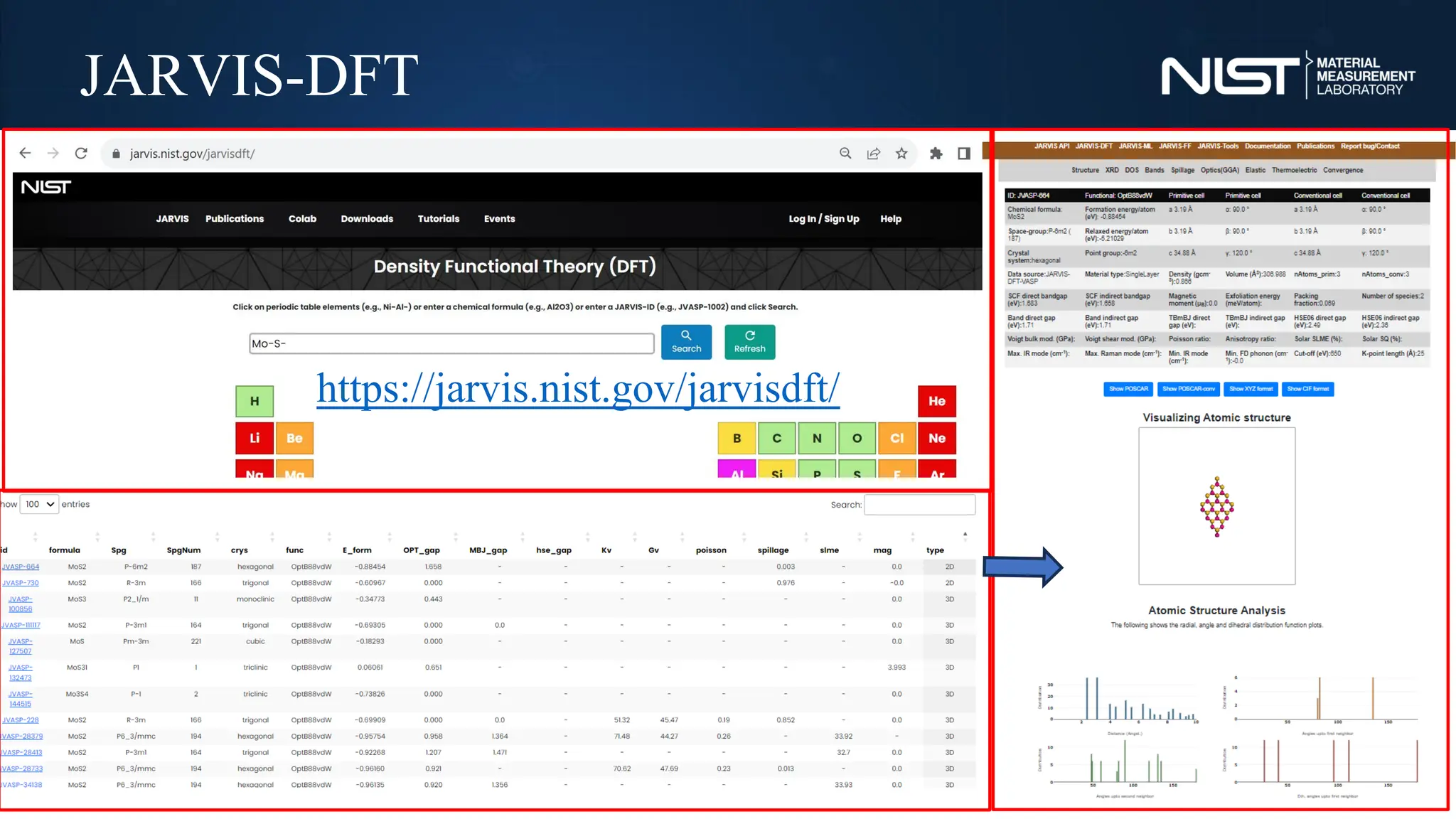Click Log In / Sign Up
This screenshot has height=819, width=1456.
click(x=824, y=218)
